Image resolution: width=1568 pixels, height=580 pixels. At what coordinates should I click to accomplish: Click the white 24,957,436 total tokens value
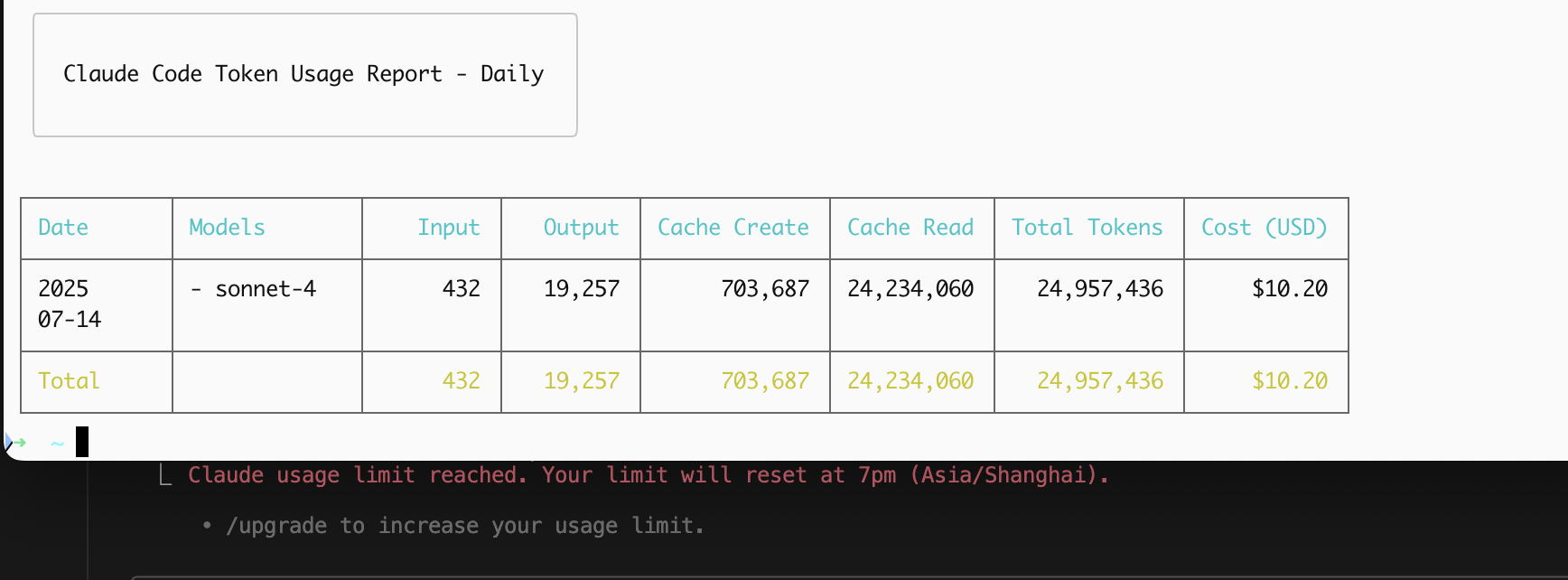(x=1099, y=289)
